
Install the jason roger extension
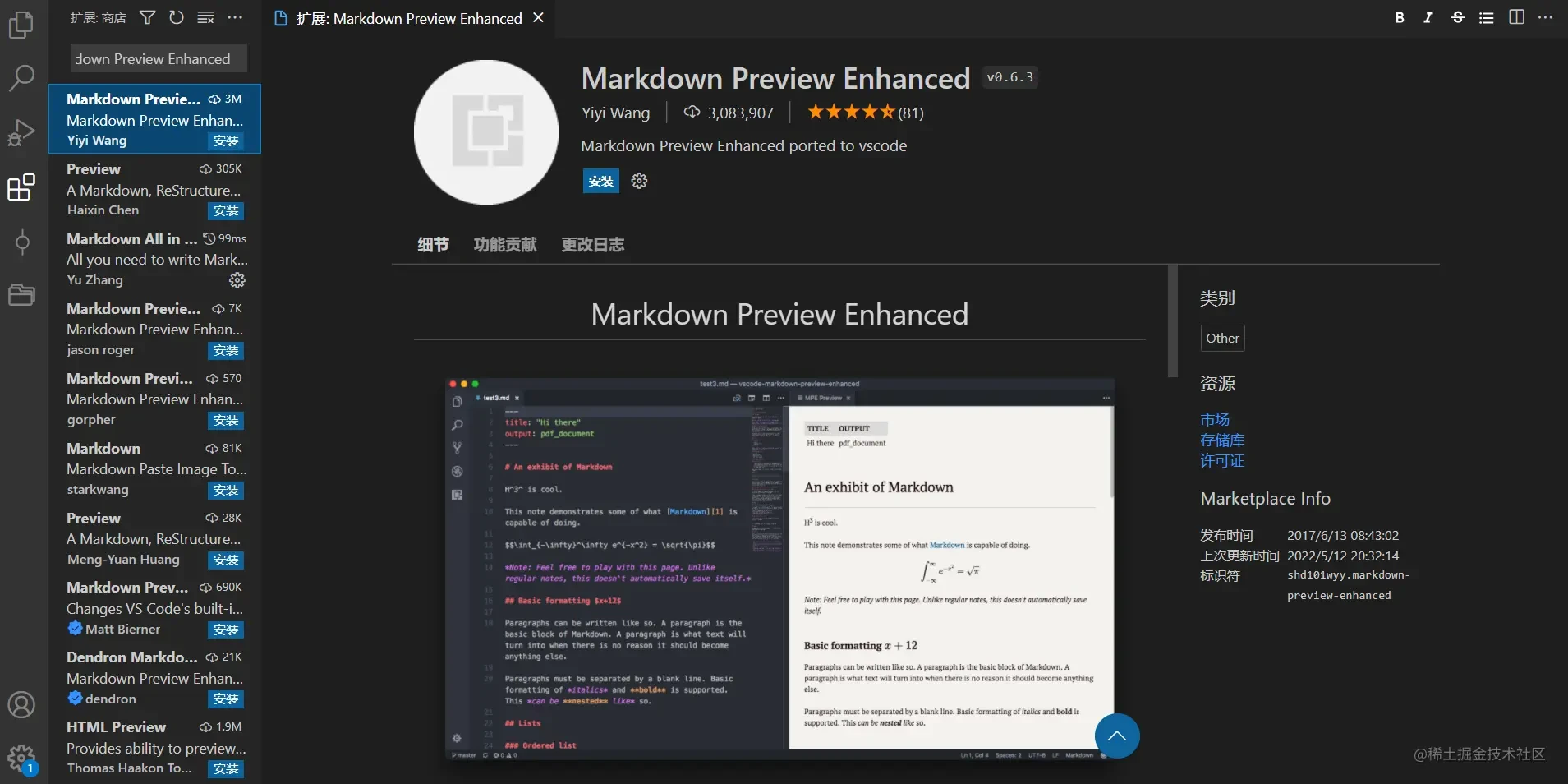pyautogui.click(x=226, y=350)
